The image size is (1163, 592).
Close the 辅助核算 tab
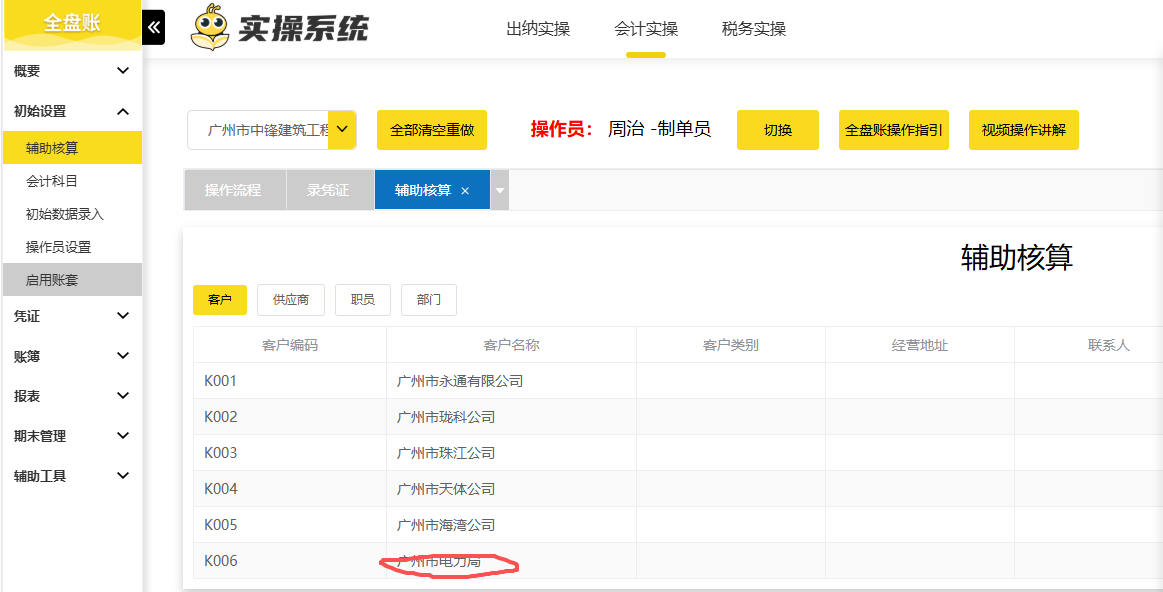pos(465,191)
